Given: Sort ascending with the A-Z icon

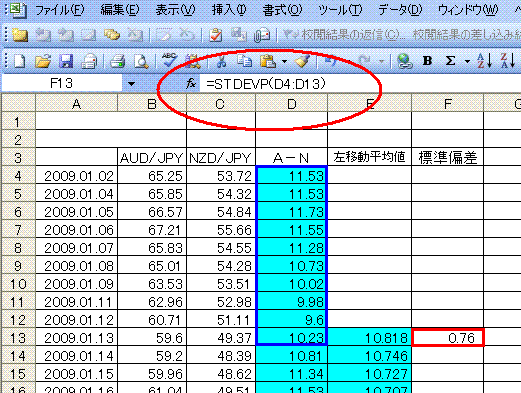Looking at the screenshot, I should [484, 61].
